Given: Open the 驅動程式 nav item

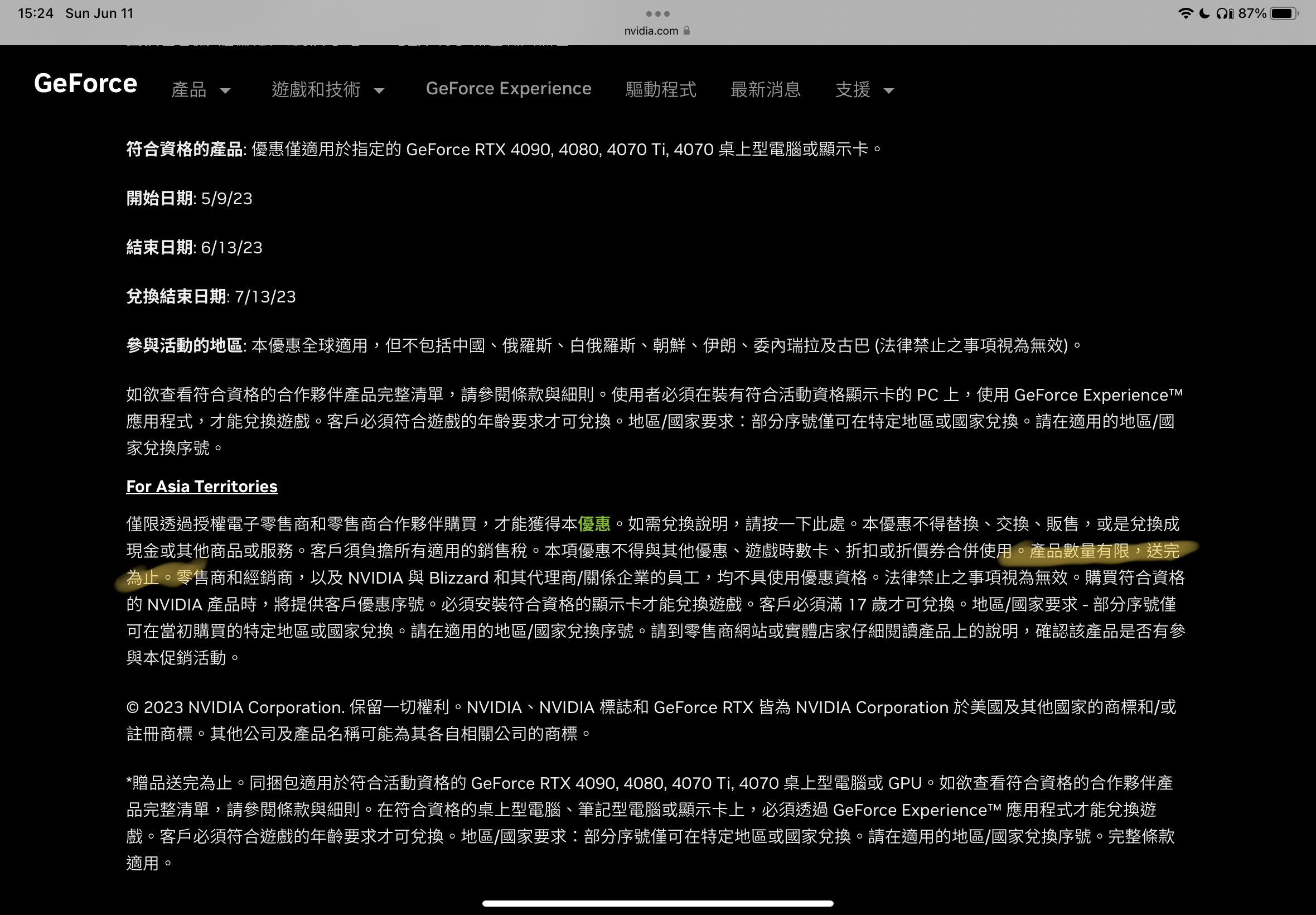Looking at the screenshot, I should coord(661,89).
